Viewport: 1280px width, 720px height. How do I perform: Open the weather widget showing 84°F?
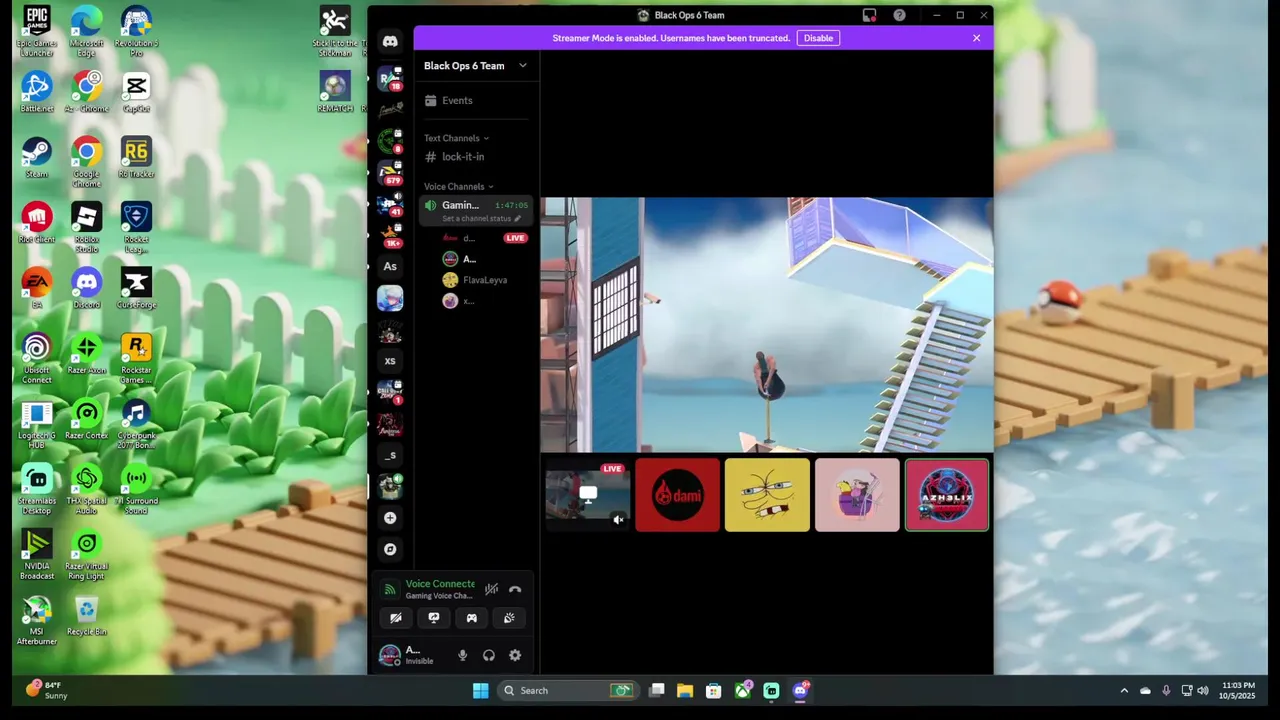tap(48, 690)
